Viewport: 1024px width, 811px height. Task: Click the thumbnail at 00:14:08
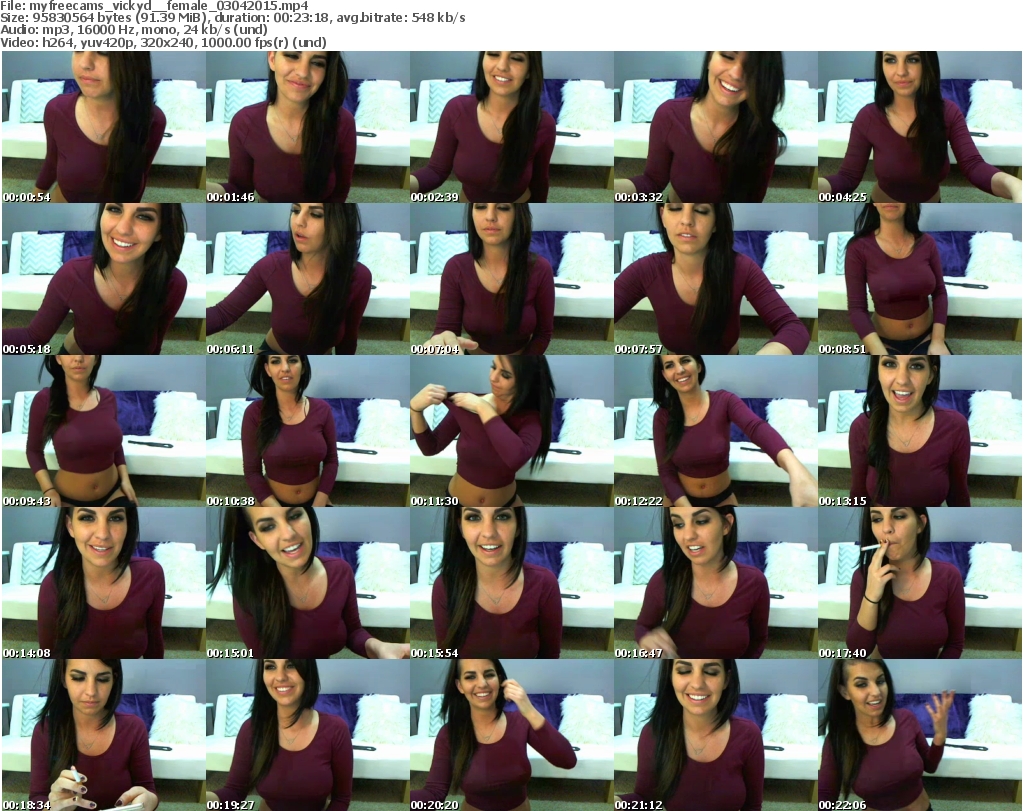point(104,583)
